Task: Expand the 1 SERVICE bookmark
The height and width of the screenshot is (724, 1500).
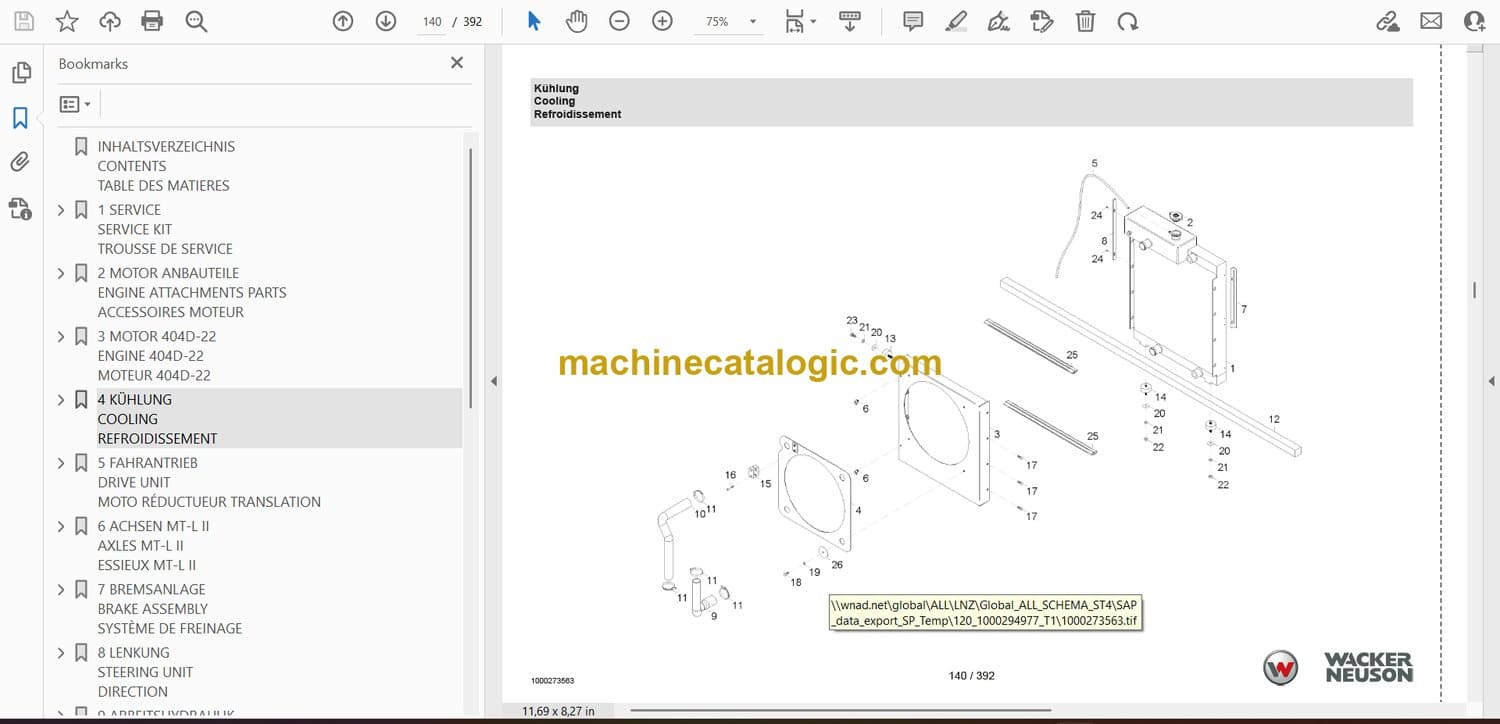Action: click(61, 210)
